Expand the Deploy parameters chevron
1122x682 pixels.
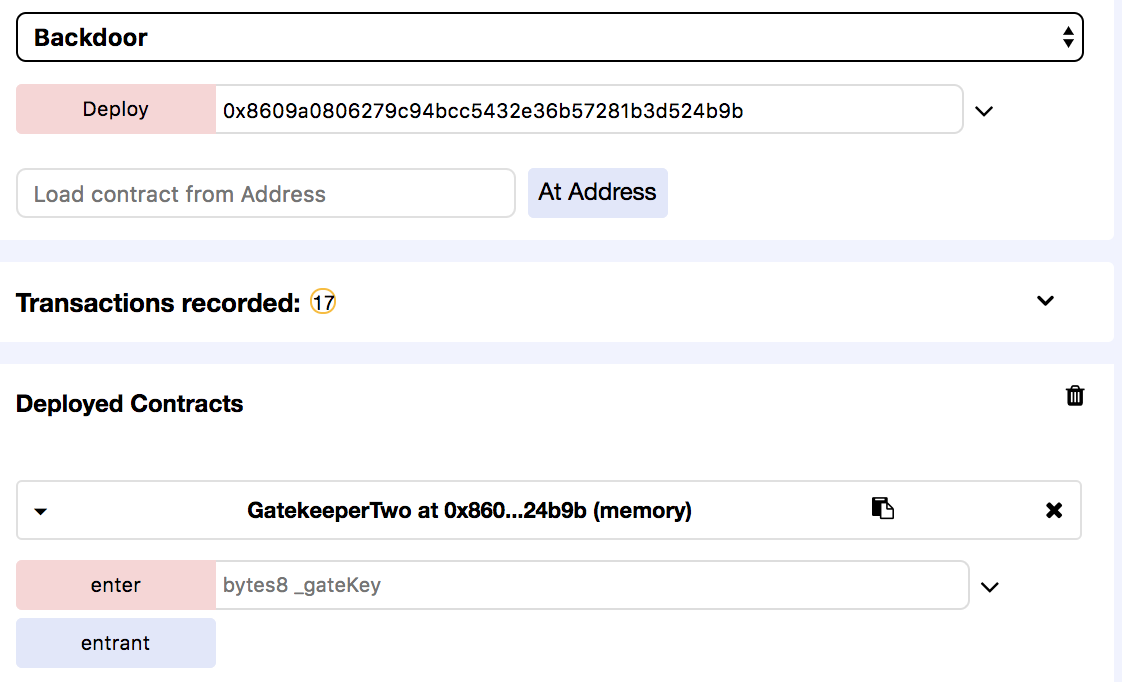click(984, 111)
